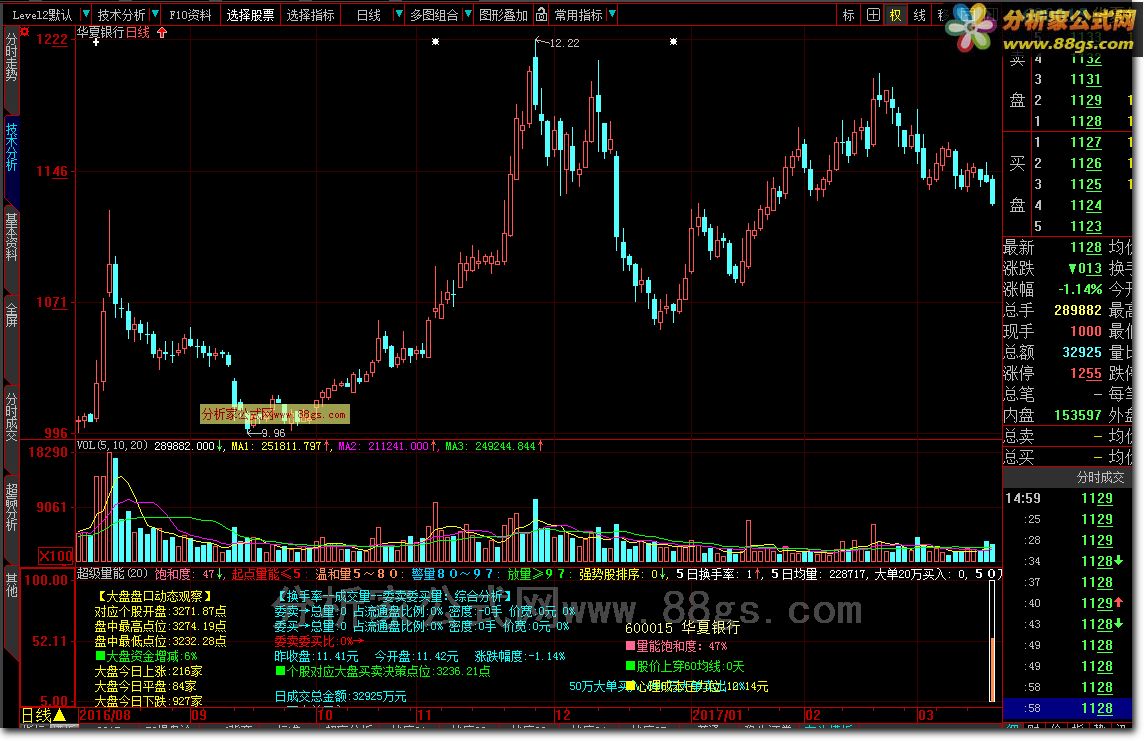Switch to the 全屏 sidebar tab
The width and height of the screenshot is (1145, 741).
11,314
